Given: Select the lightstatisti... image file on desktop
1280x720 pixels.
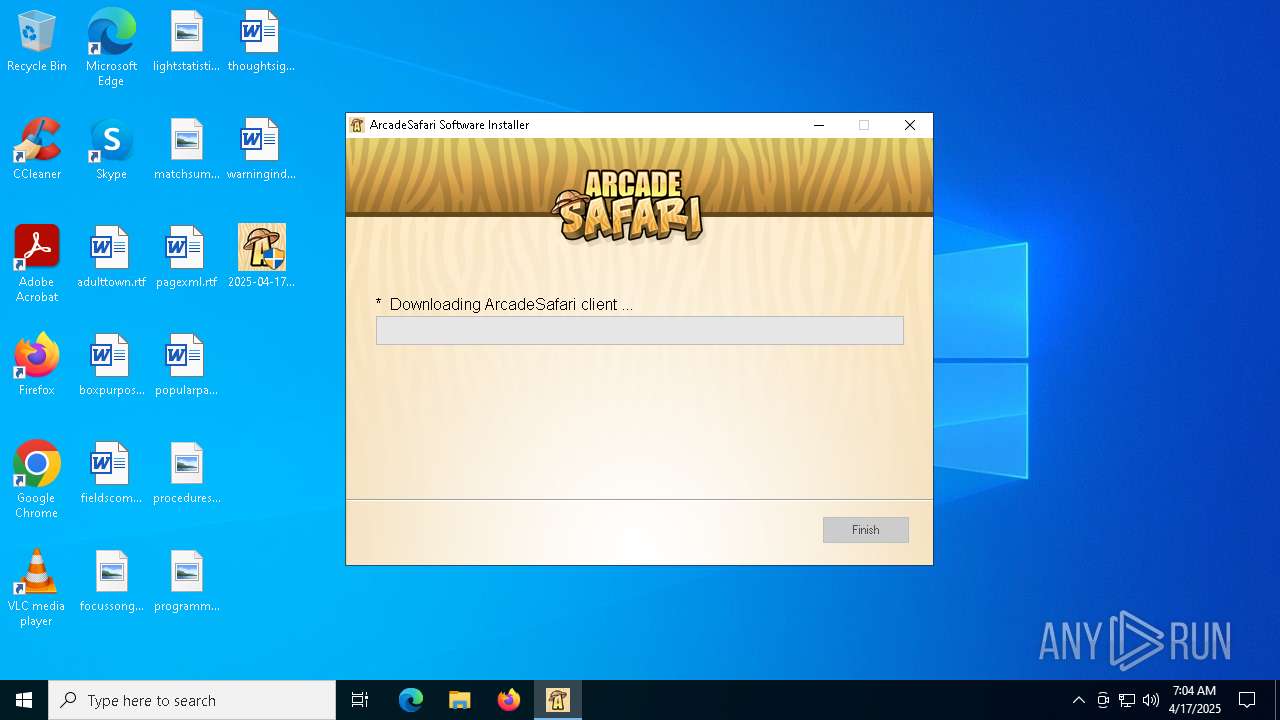Looking at the screenshot, I should [186, 42].
